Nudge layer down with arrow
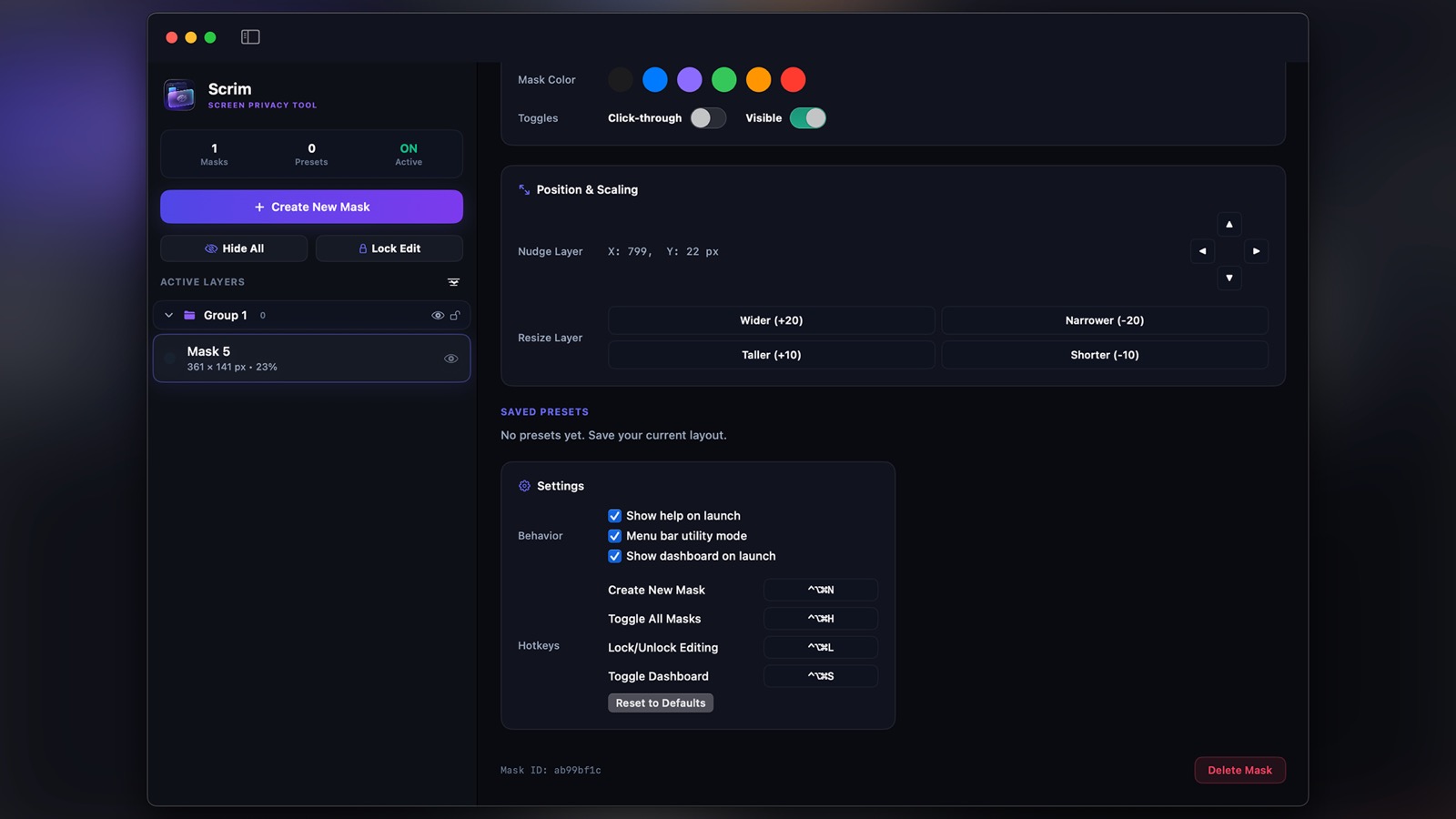This screenshot has height=819, width=1456. pos(1229,278)
